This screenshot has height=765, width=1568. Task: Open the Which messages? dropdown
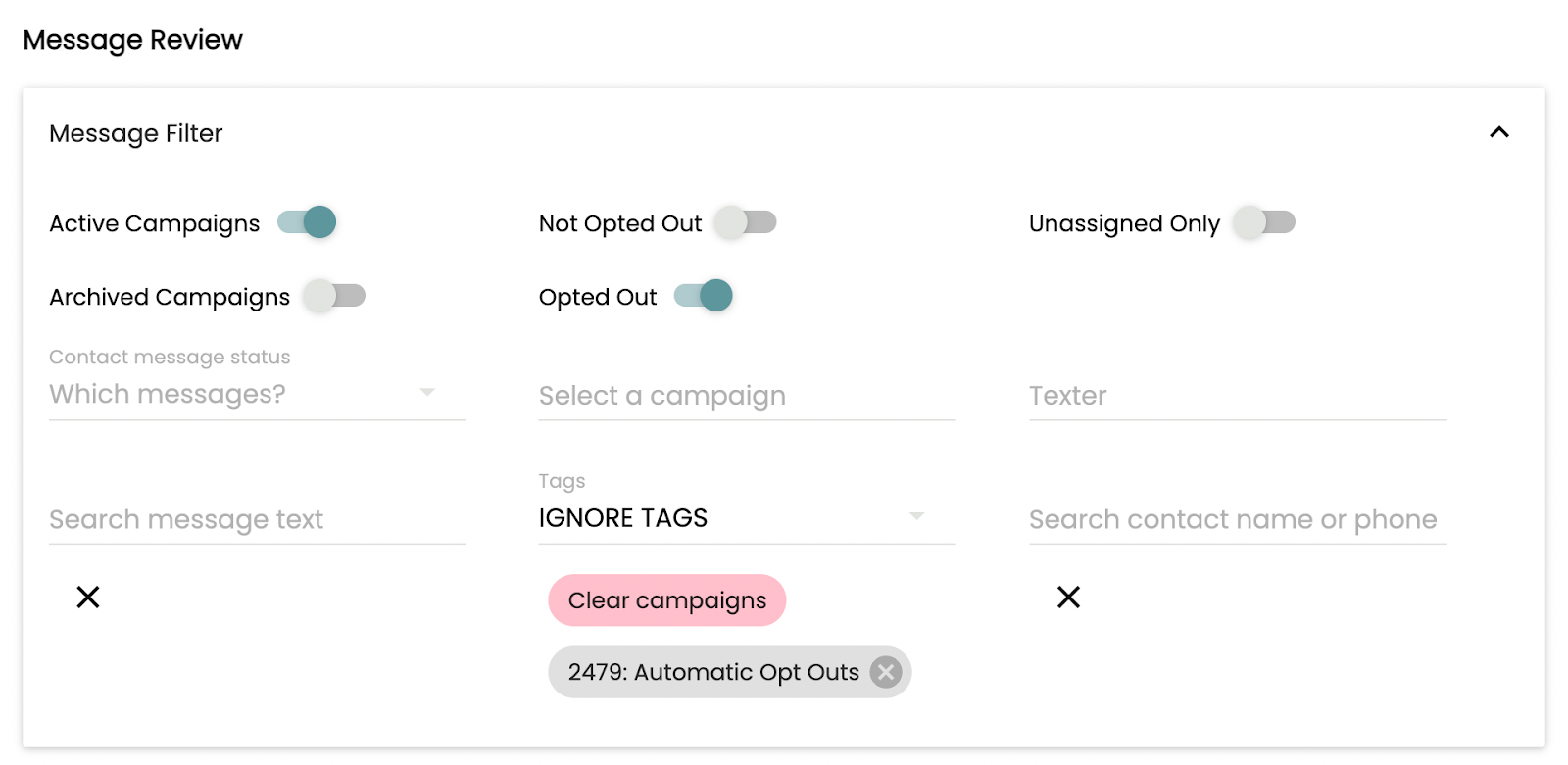(235, 394)
